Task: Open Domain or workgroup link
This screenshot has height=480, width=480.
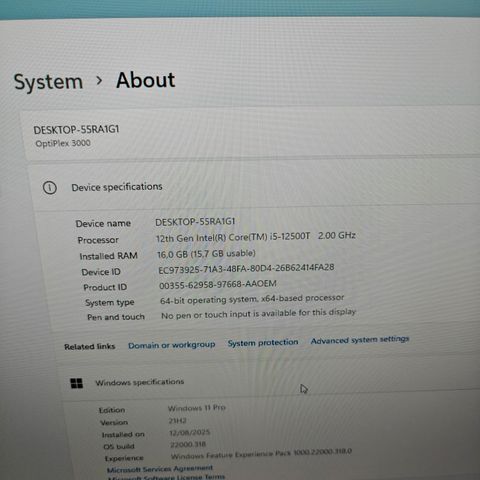Action: click(172, 345)
